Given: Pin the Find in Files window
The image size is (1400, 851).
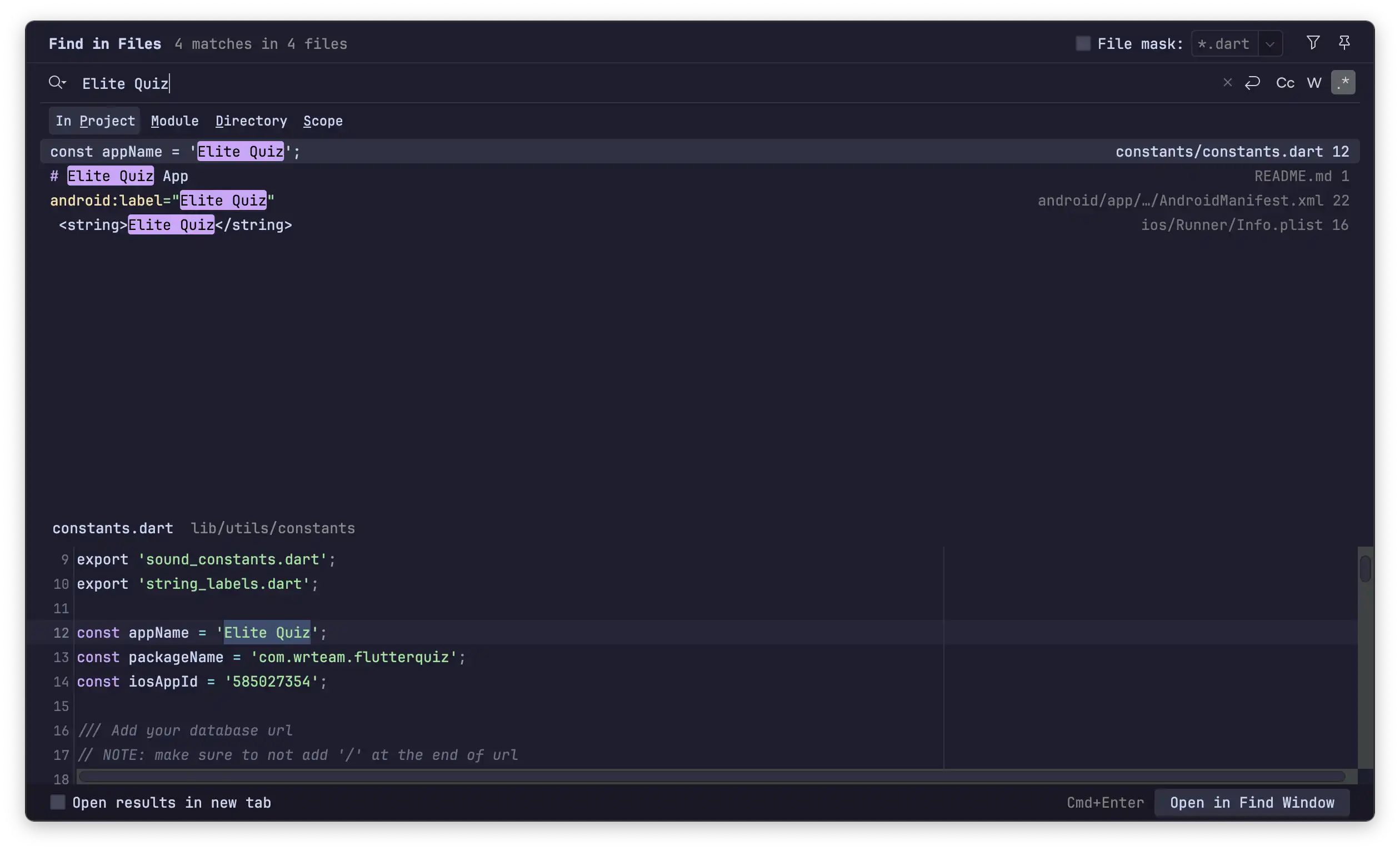Looking at the screenshot, I should coord(1344,43).
